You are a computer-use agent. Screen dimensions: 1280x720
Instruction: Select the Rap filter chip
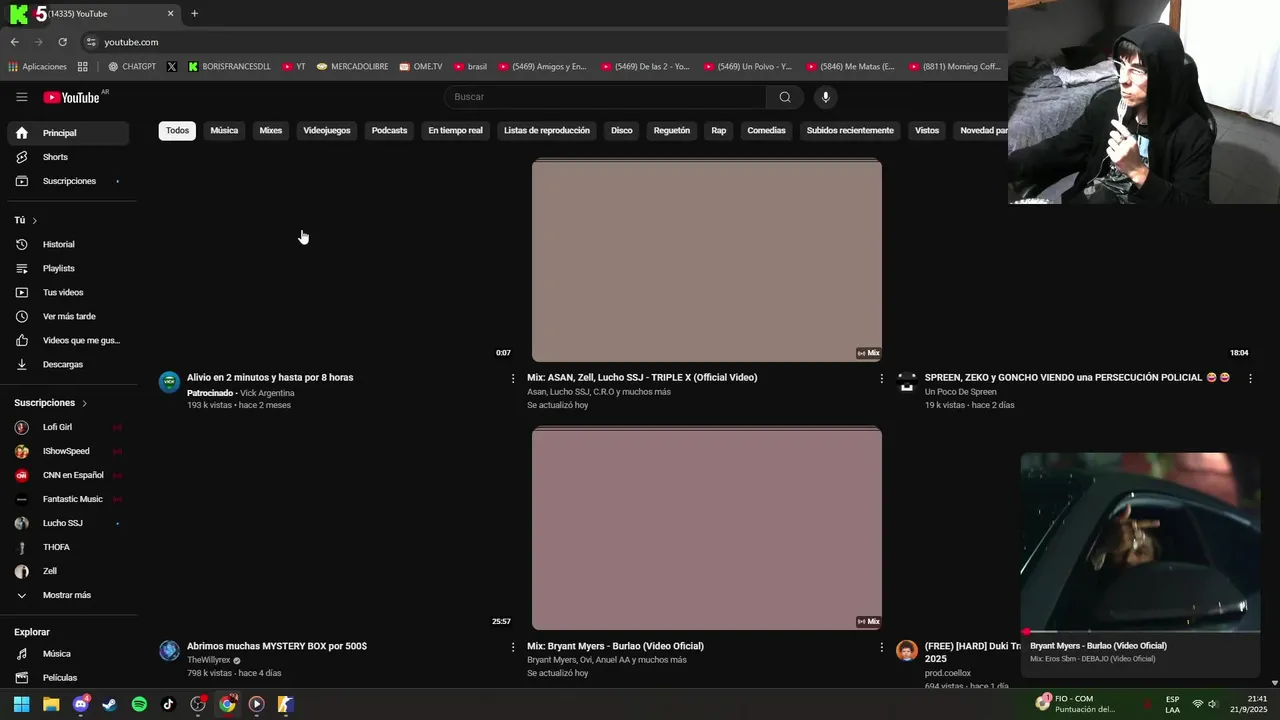[719, 131]
